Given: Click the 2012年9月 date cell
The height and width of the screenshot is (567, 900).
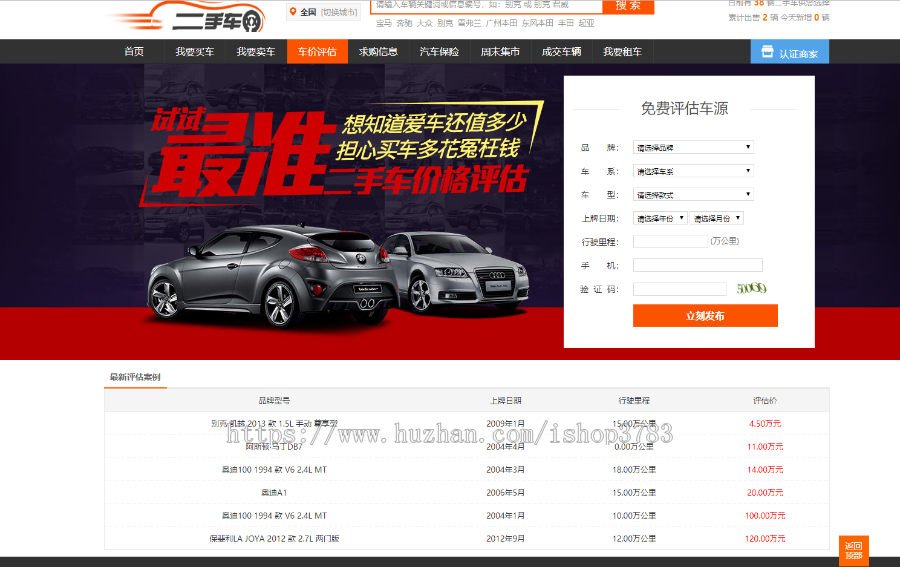Looking at the screenshot, I should [506, 538].
